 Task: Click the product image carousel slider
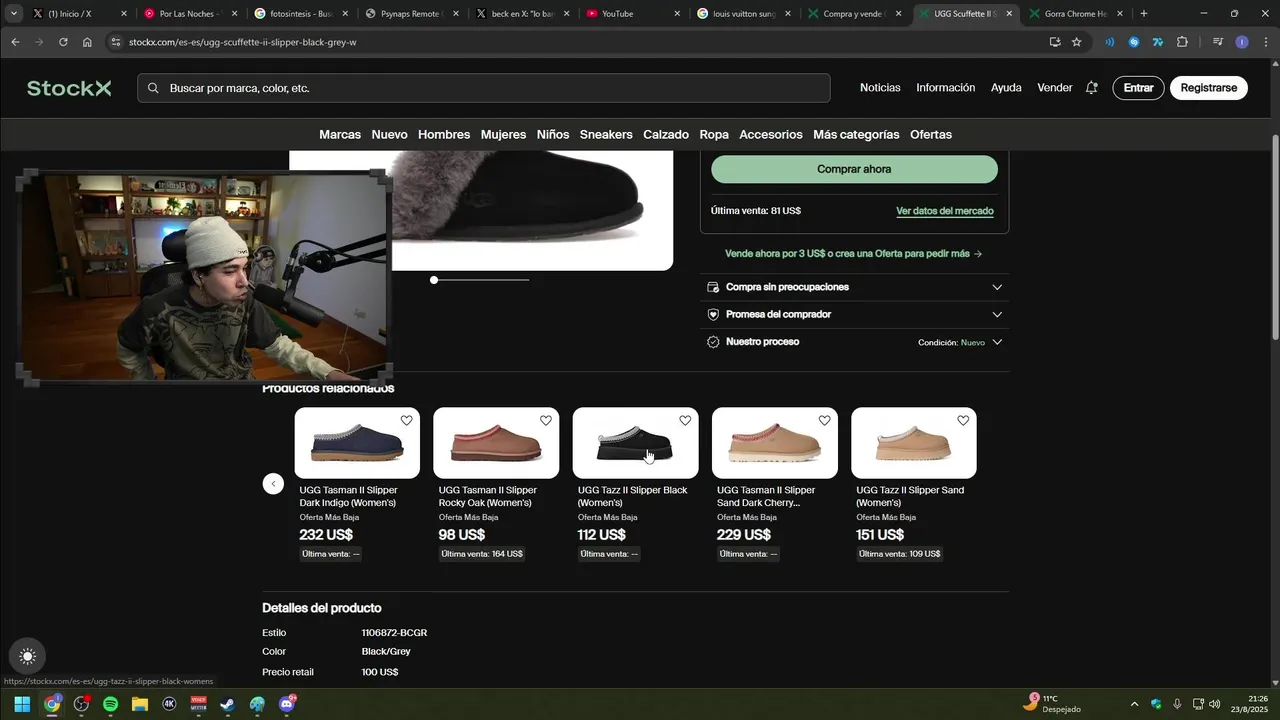[480, 280]
